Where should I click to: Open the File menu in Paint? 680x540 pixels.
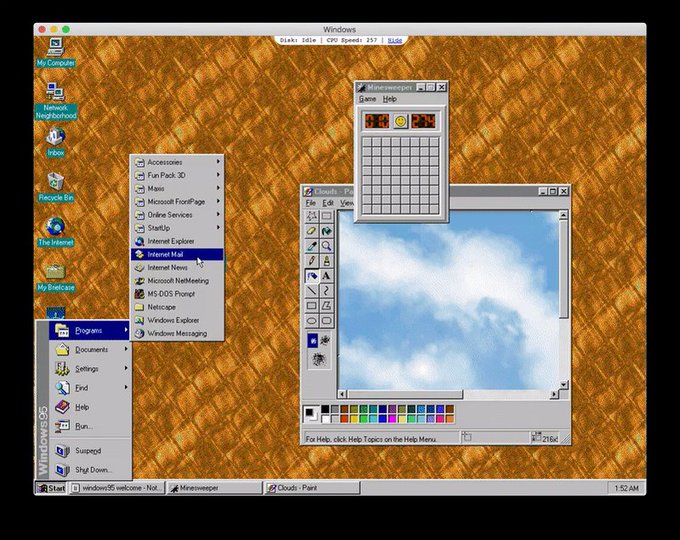point(311,203)
